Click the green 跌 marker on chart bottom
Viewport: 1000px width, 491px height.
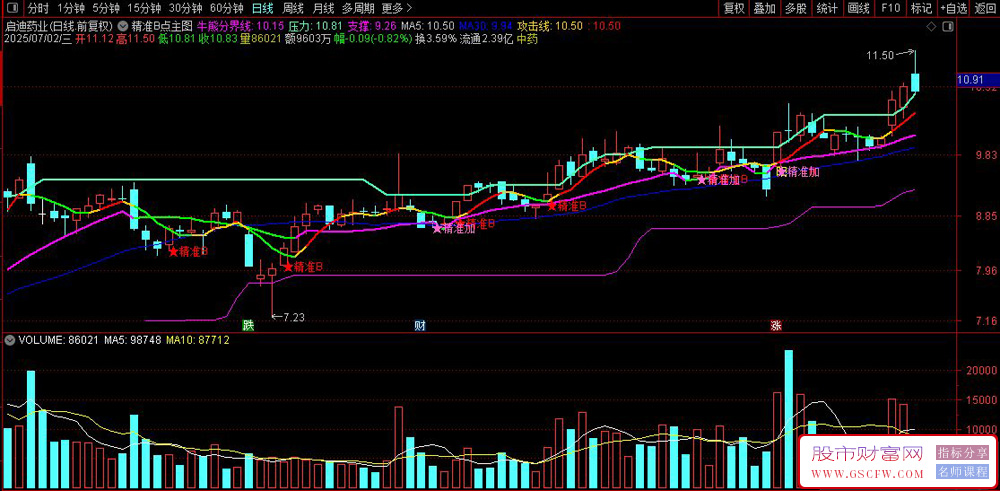248,325
